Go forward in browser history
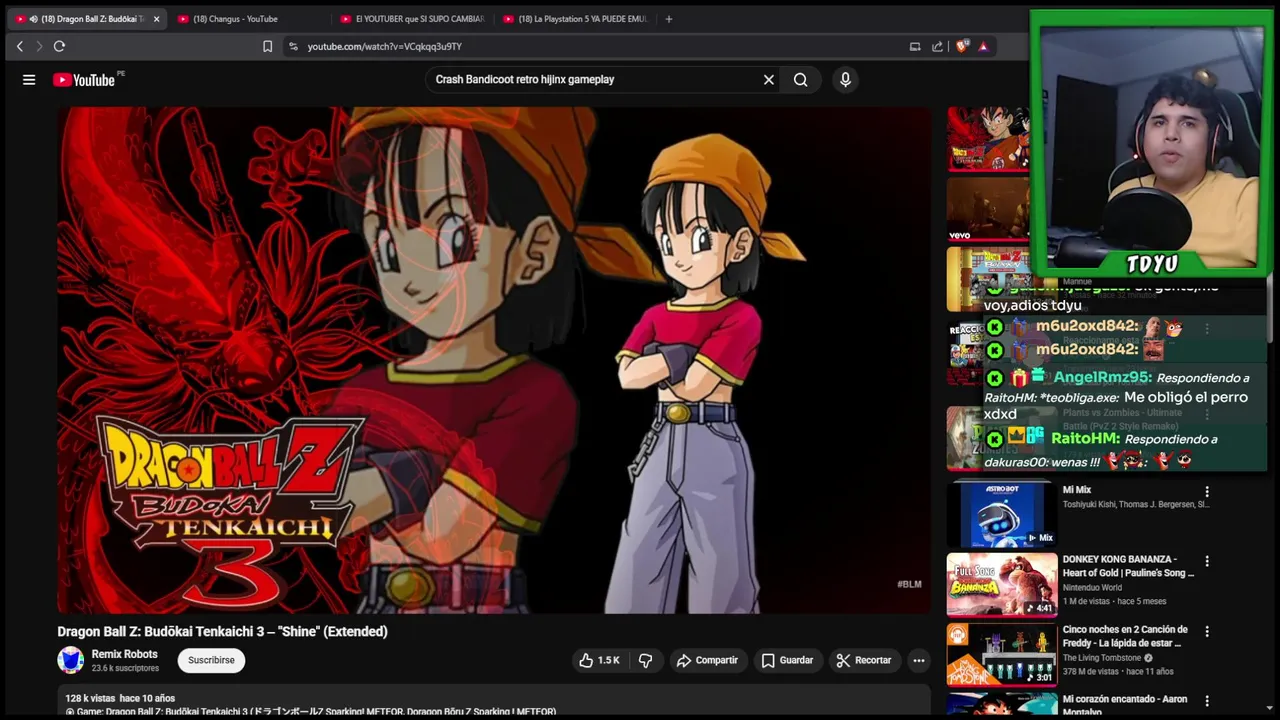1280x720 pixels. tap(39, 46)
